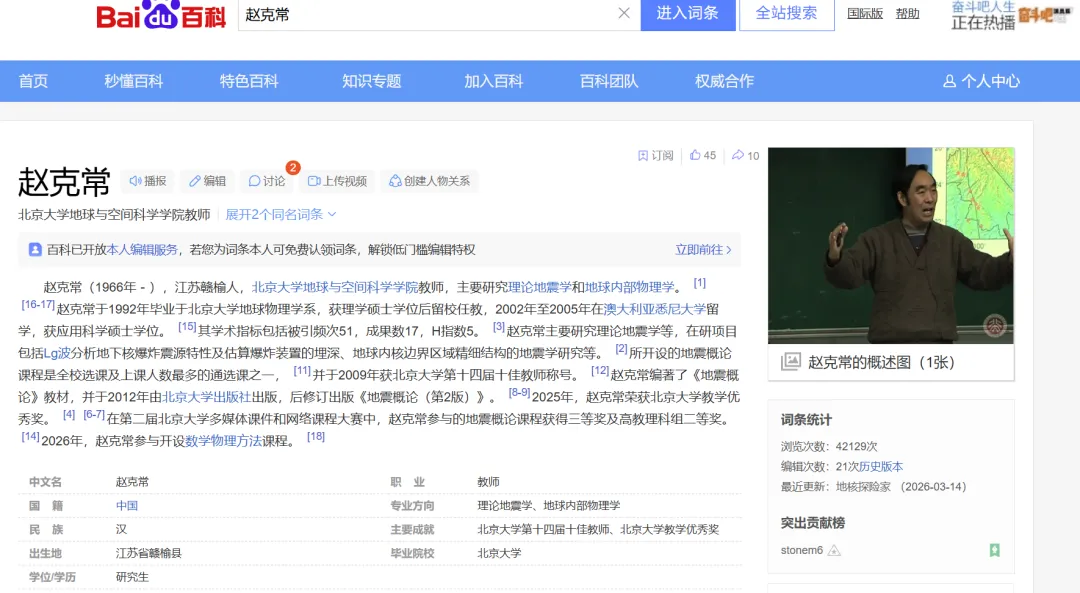Image resolution: width=1080 pixels, height=593 pixels.
Task: Click citation reference [8-9]
Action: click(519, 393)
